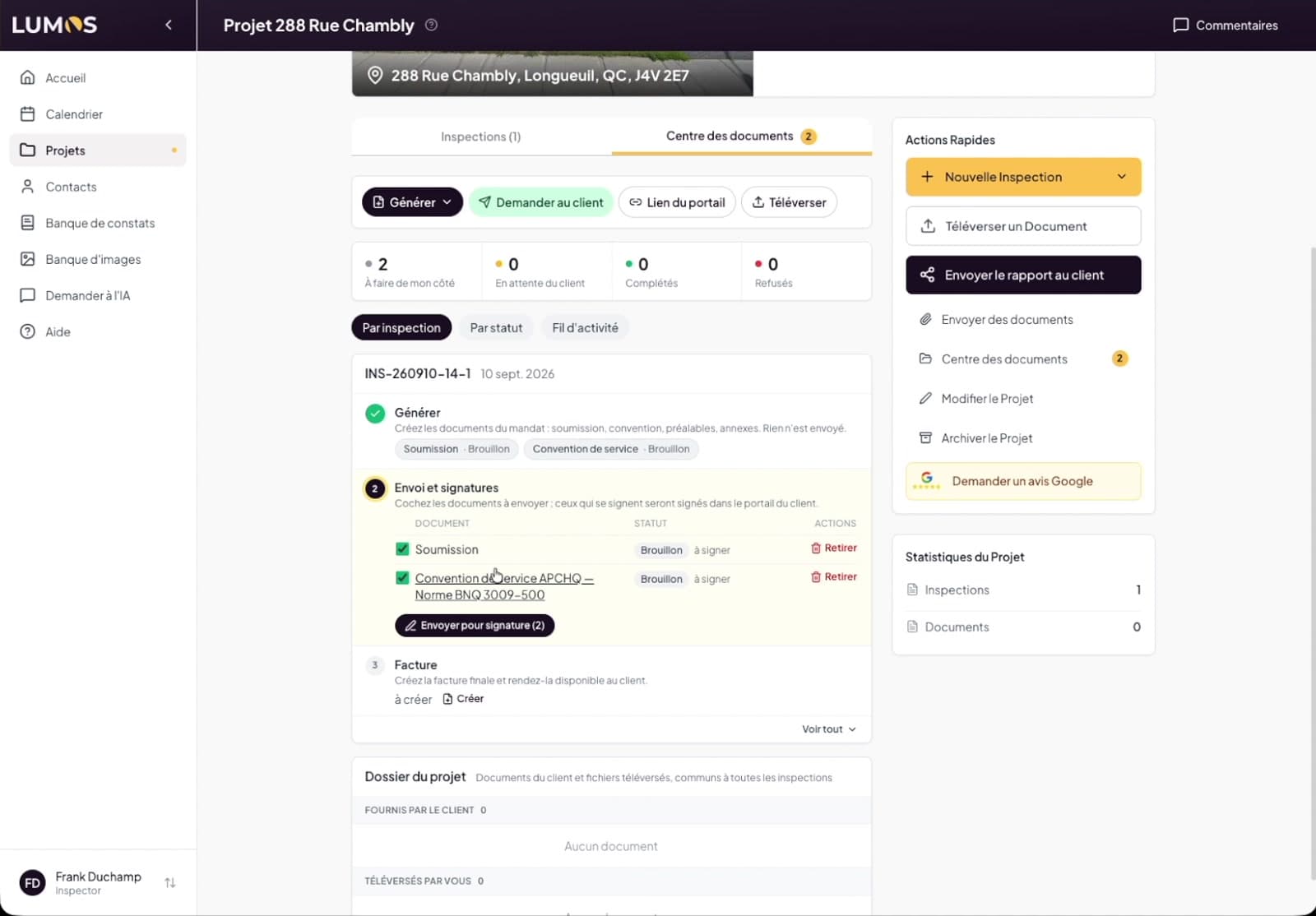
Task: Click Retirer for Convention de service APCHQ
Action: (x=834, y=576)
